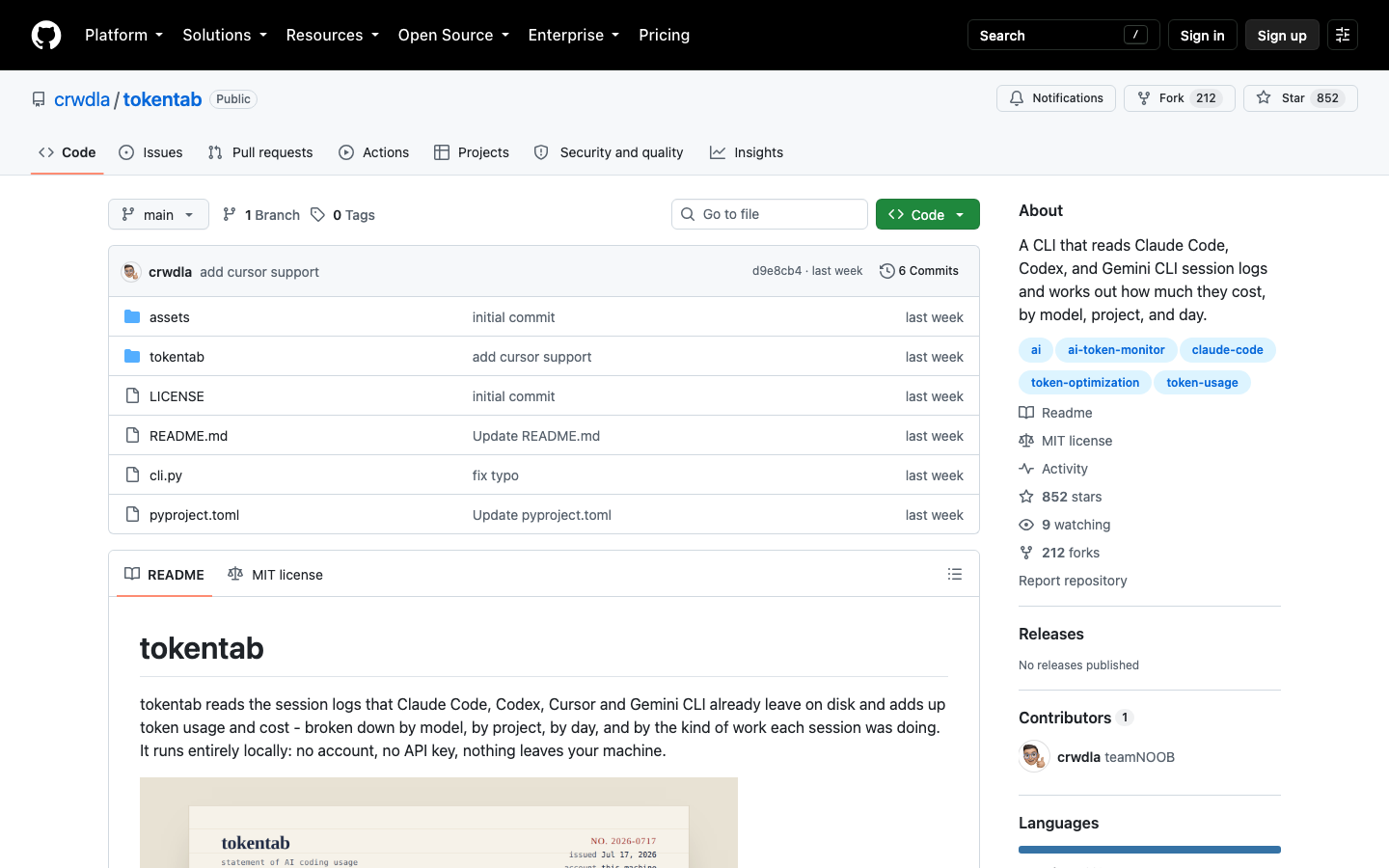Open the global navigation settings icon
The image size is (1389, 868).
1343,35
